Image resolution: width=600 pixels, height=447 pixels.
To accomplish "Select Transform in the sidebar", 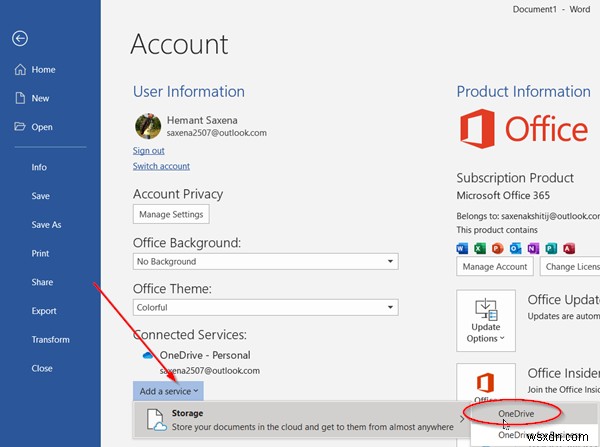I will (x=51, y=339).
